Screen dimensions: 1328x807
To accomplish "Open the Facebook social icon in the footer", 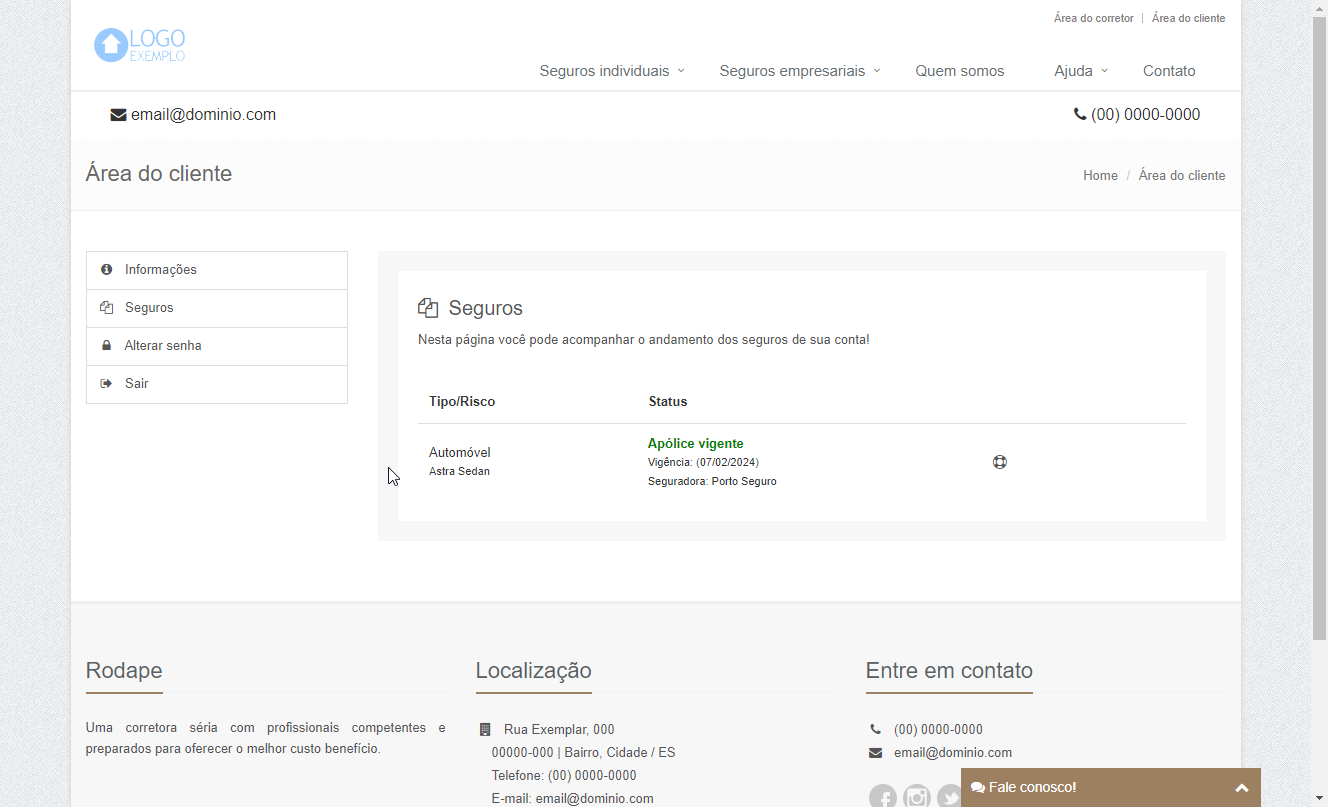I will (883, 796).
